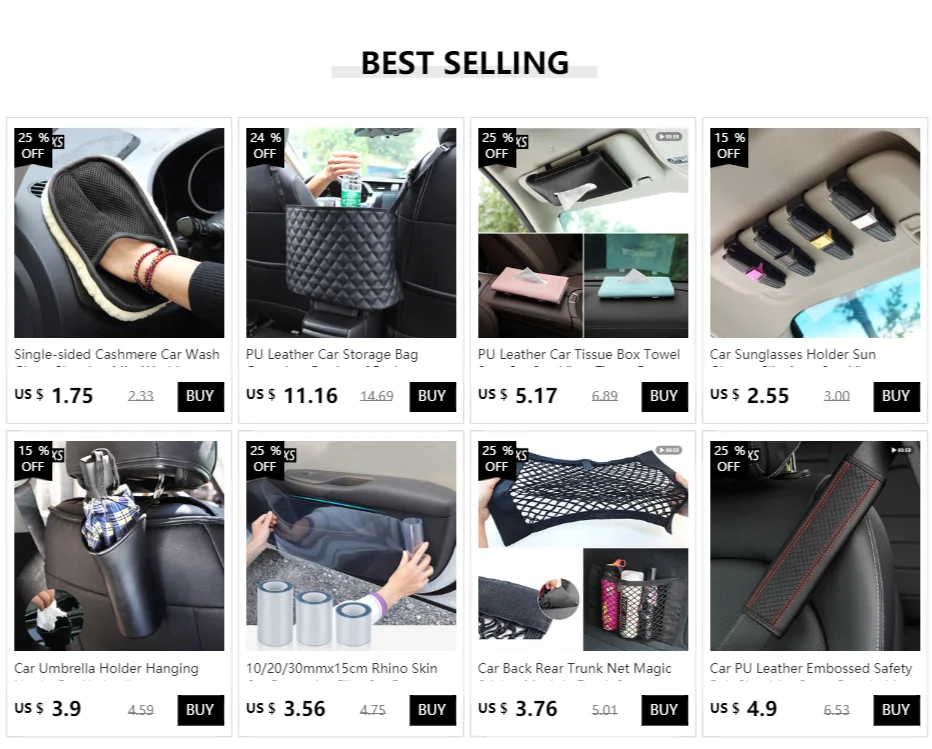Click 15% OFF badge on umbrella holder
932x749 pixels.
(33, 459)
